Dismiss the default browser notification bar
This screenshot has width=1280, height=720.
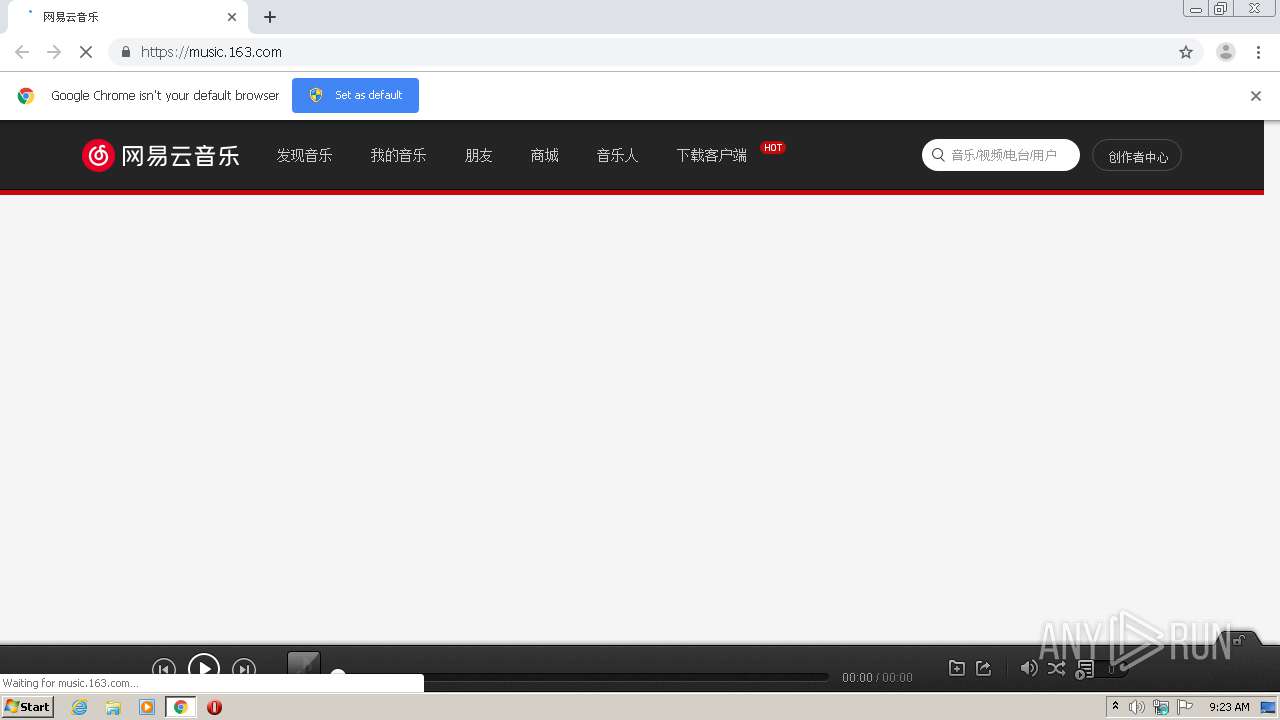(1255, 96)
